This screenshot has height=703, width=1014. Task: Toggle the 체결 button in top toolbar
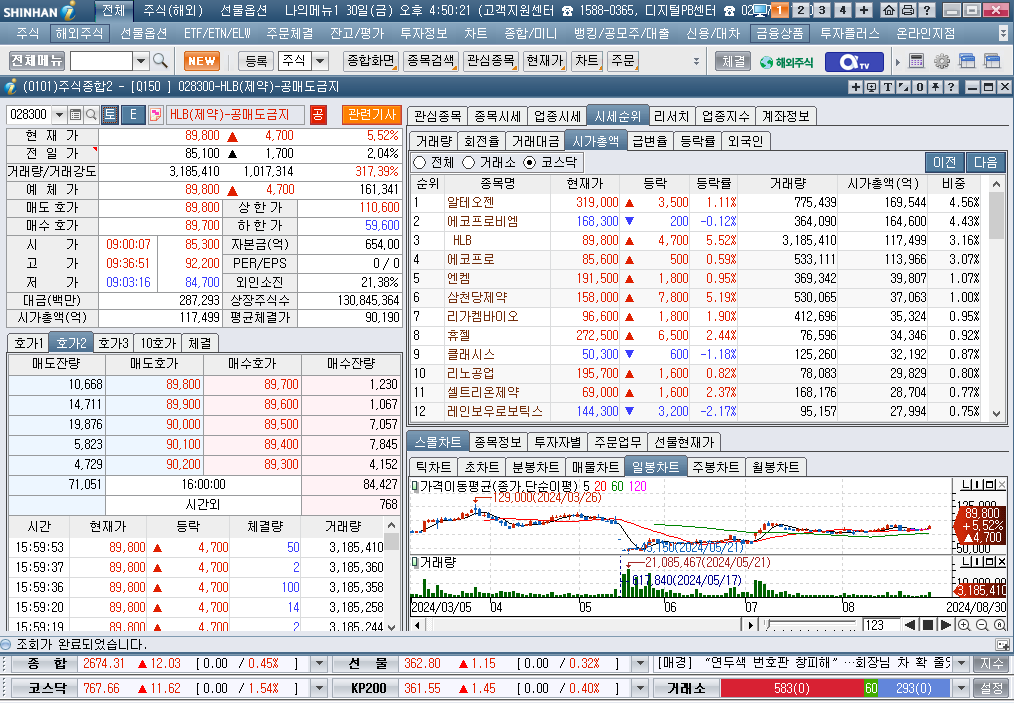pos(733,61)
